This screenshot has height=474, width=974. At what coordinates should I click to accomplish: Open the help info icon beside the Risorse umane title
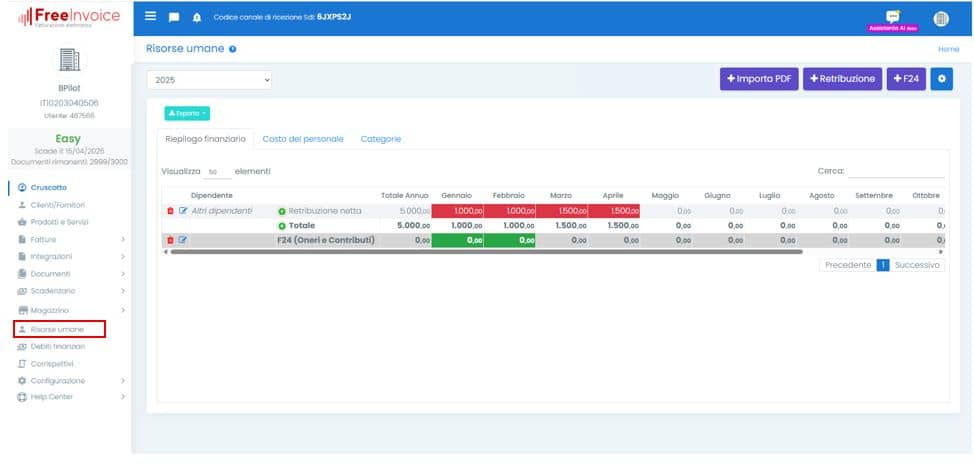click(x=232, y=49)
